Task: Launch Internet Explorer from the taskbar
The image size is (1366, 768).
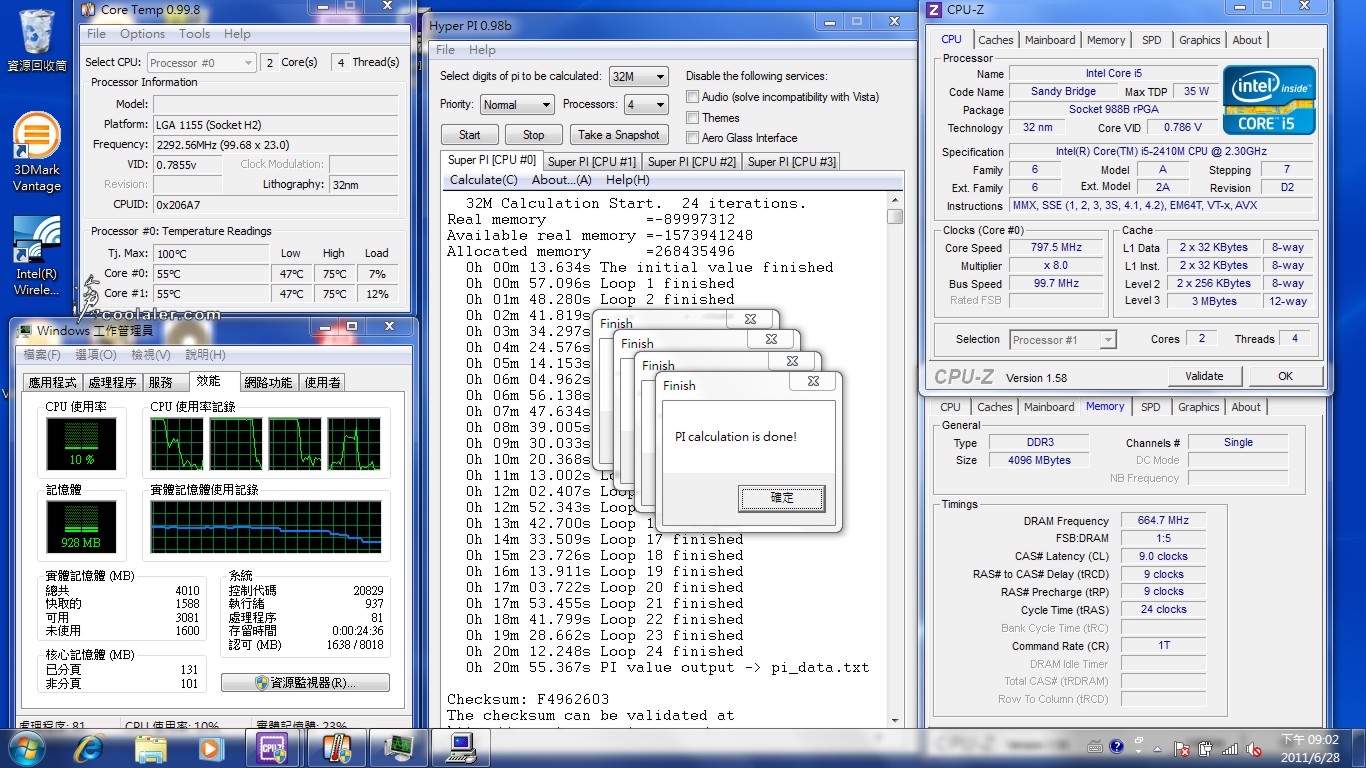Action: pyautogui.click(x=90, y=748)
